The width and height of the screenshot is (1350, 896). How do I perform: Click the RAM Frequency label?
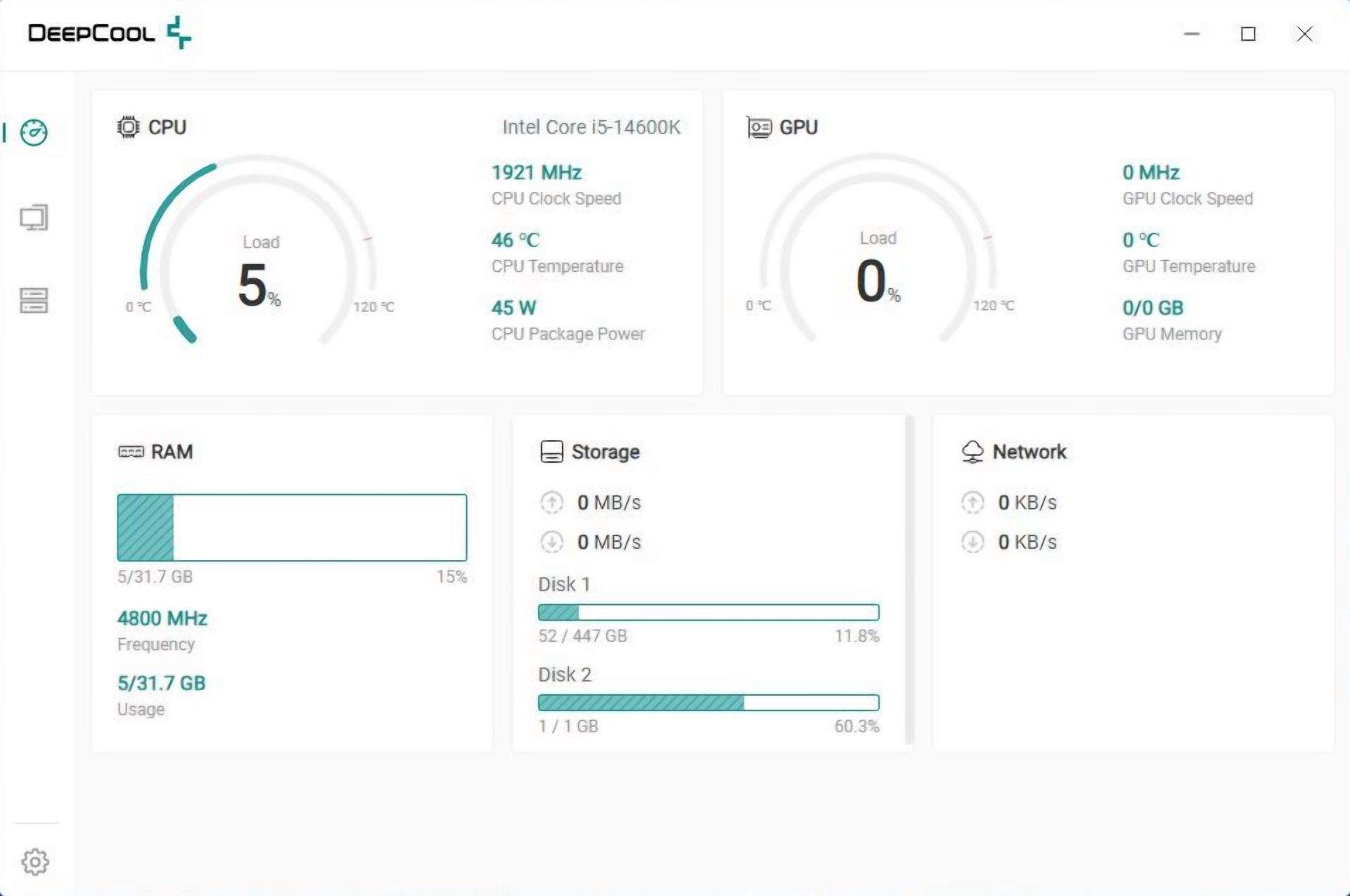[156, 644]
